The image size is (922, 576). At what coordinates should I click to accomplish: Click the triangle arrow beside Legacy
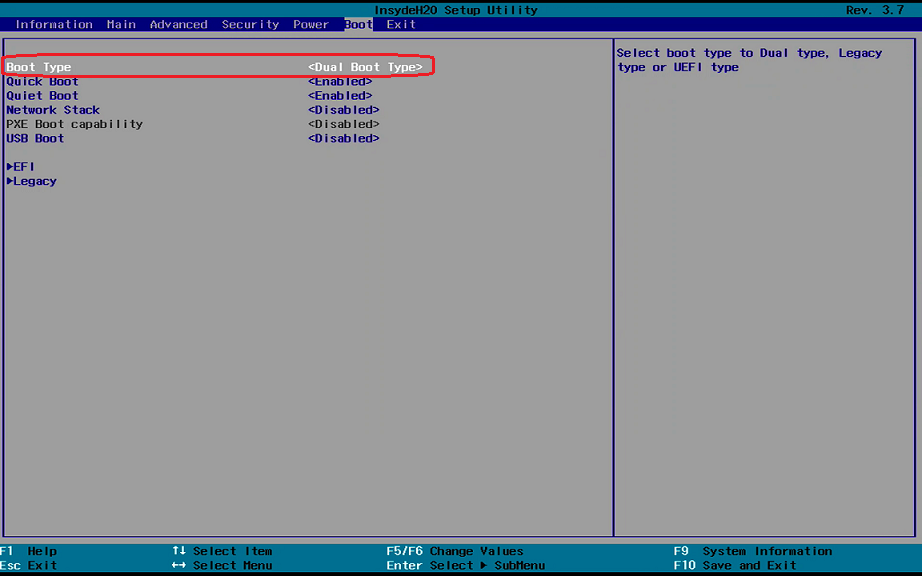point(10,181)
